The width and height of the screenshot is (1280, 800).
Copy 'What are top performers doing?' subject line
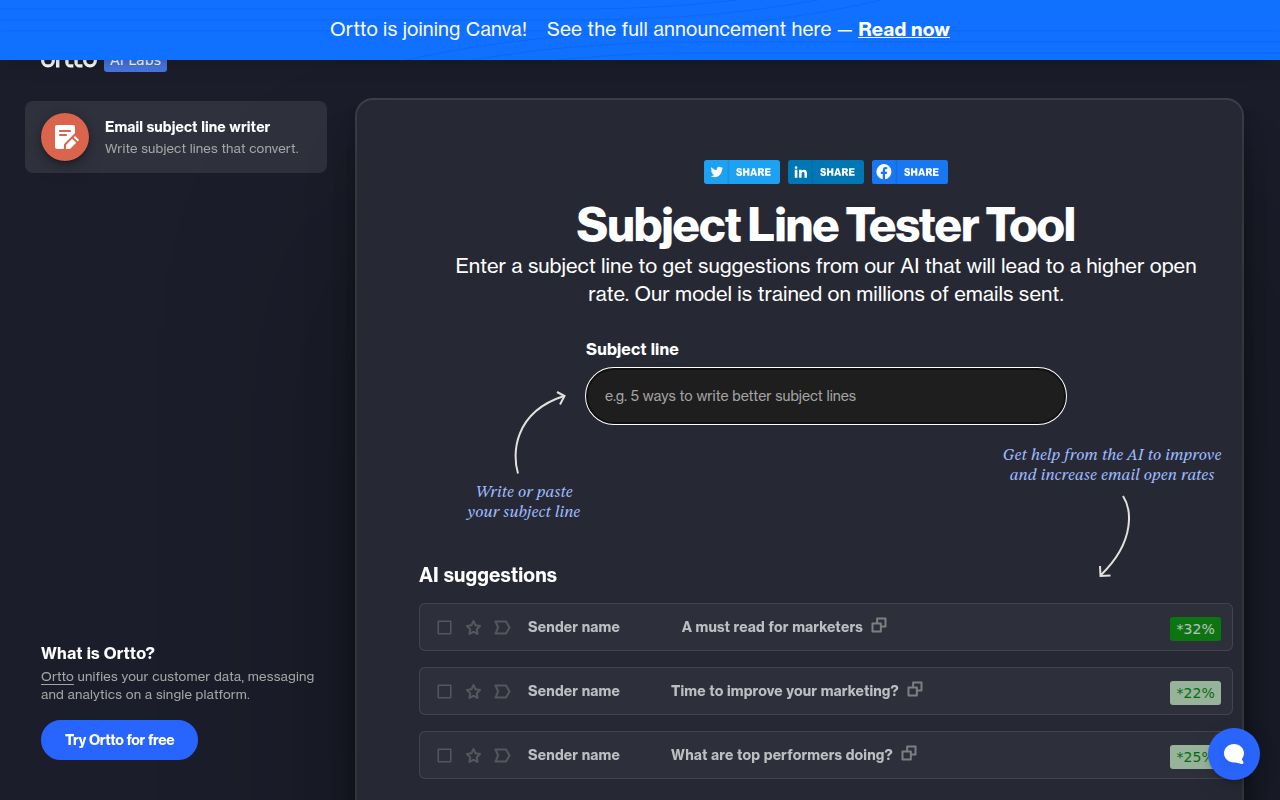tap(909, 753)
